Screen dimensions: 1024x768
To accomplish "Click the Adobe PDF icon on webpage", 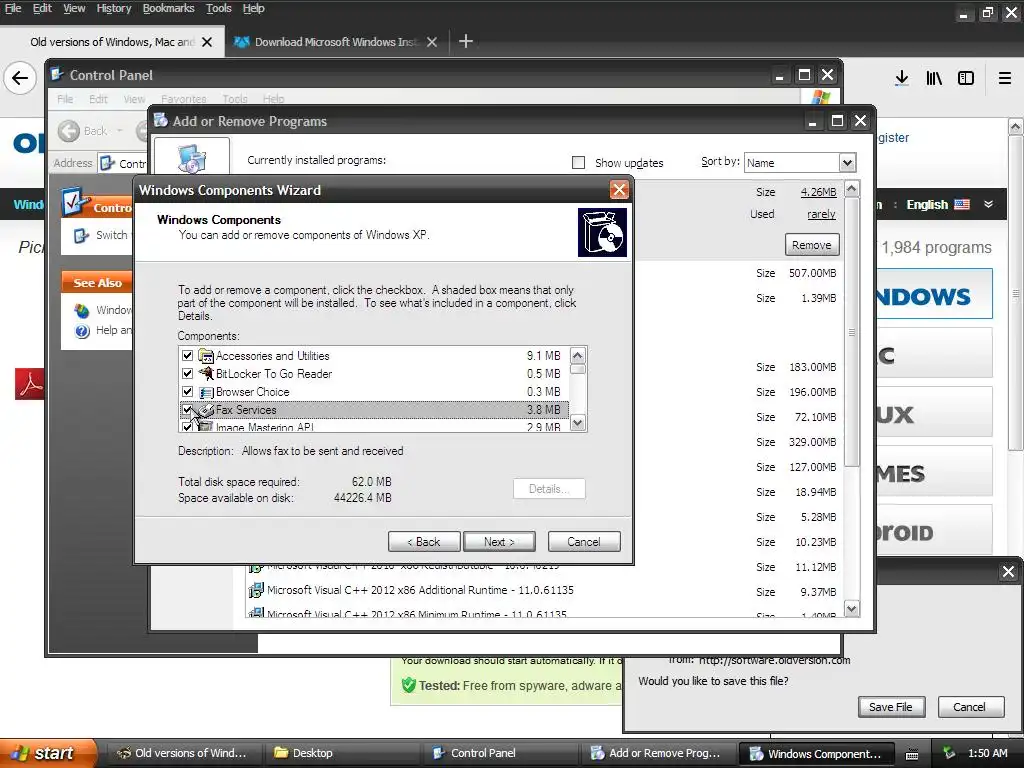I will (29, 383).
